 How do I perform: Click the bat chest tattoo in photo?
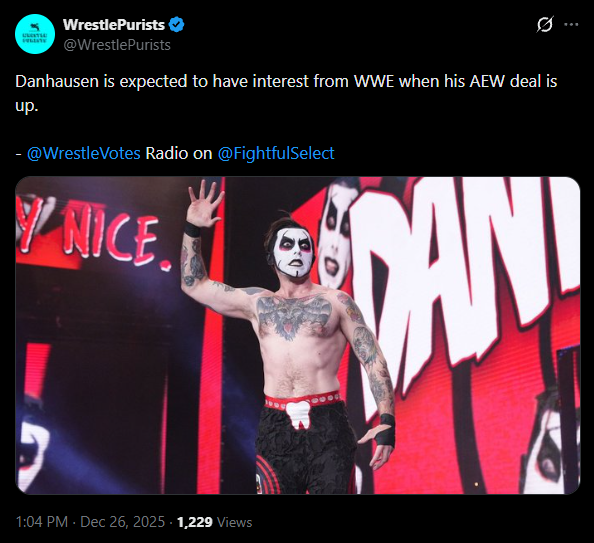tap(294, 315)
